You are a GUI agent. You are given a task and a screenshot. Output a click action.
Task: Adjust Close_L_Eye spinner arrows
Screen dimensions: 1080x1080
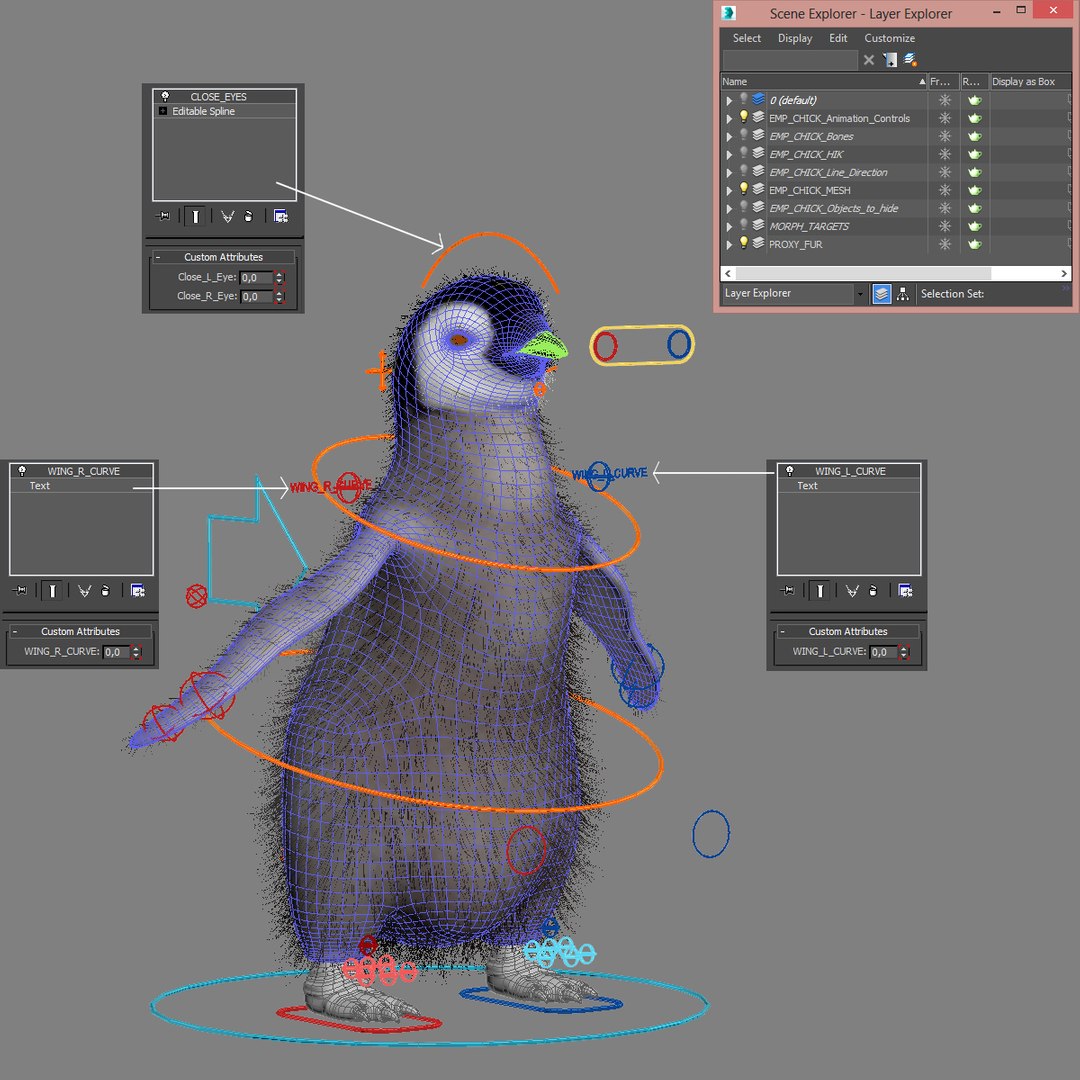coord(279,278)
